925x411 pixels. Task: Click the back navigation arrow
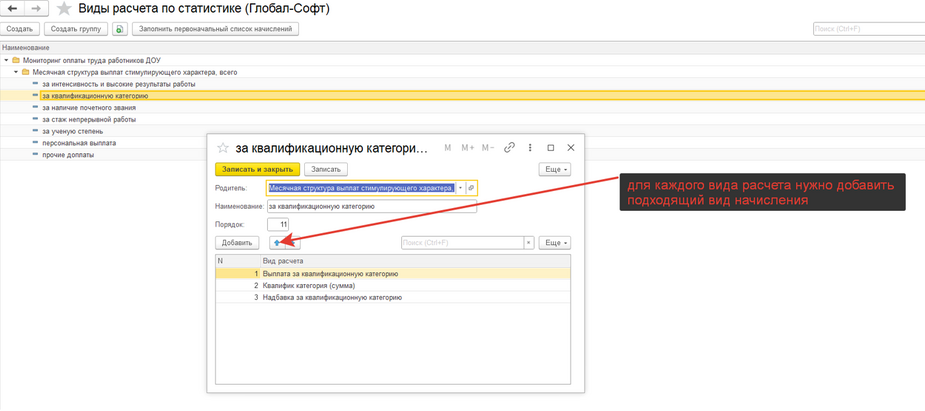tap(14, 9)
